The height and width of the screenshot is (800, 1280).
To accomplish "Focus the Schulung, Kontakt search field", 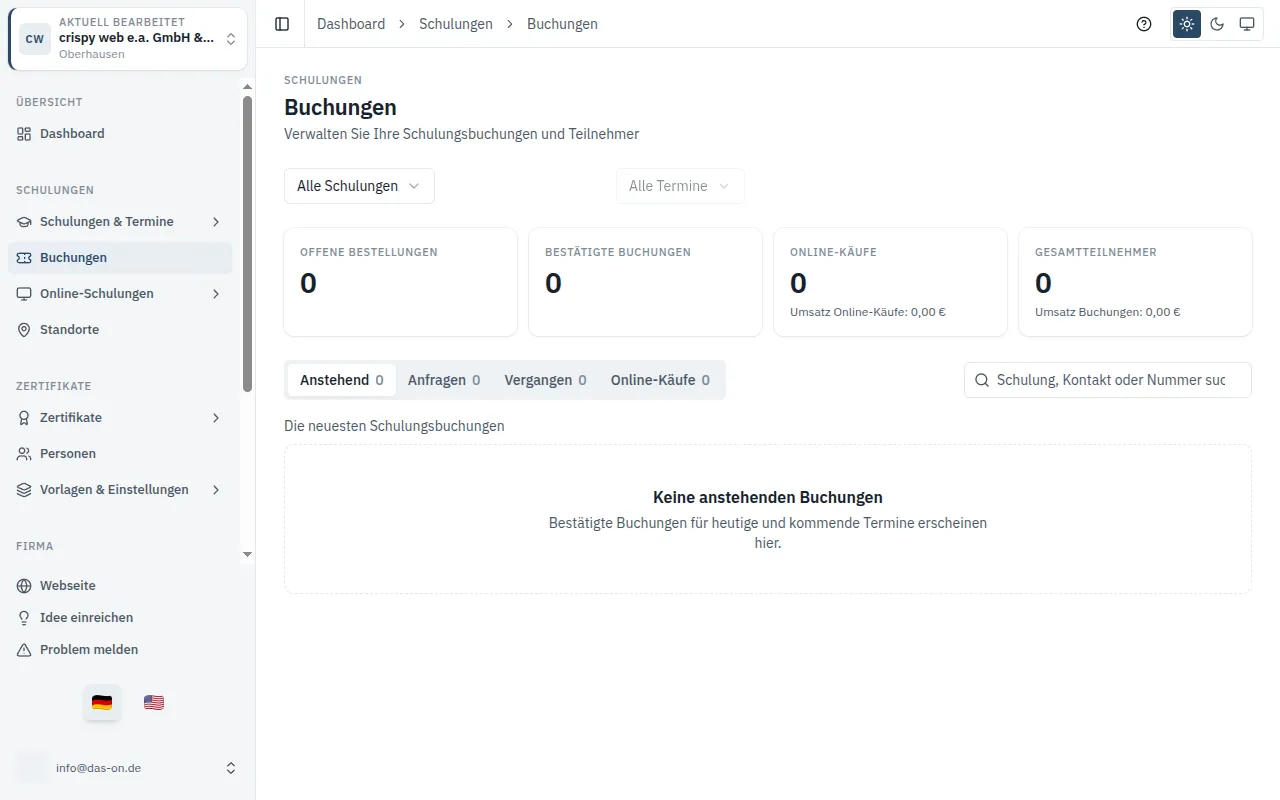I will (x=1108, y=380).
